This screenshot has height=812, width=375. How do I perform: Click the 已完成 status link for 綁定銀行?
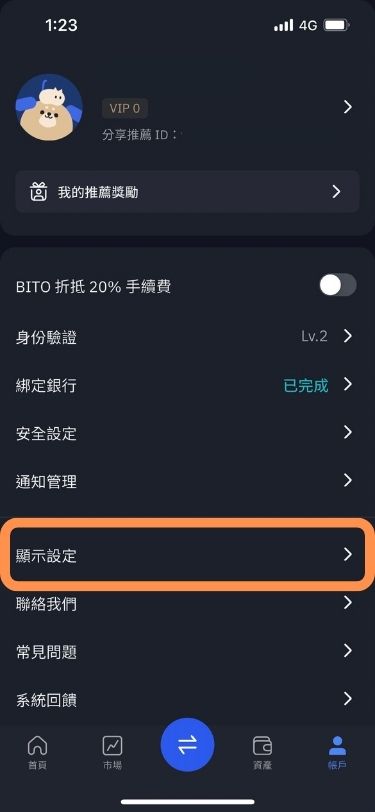click(x=306, y=385)
